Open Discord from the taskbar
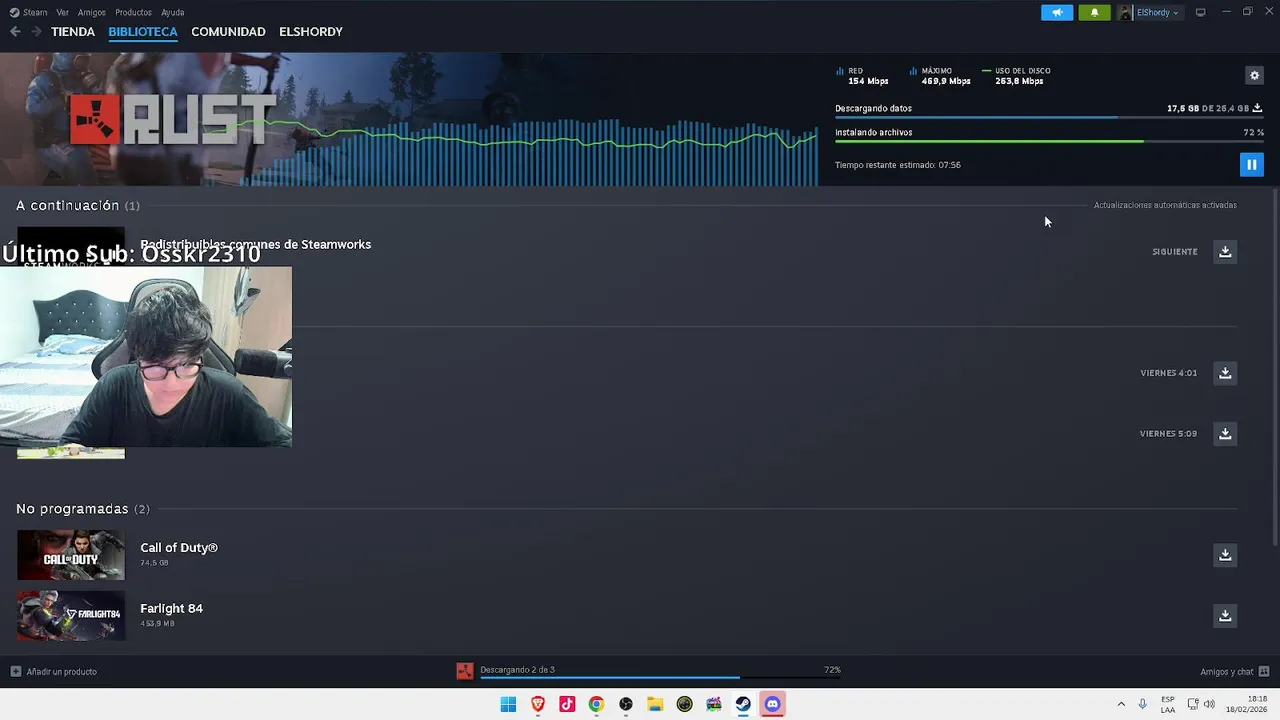 [x=772, y=704]
